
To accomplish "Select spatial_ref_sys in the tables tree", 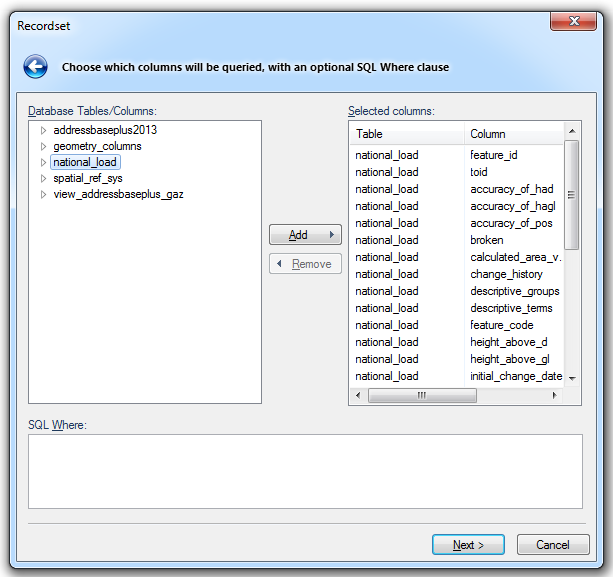I will (88, 179).
